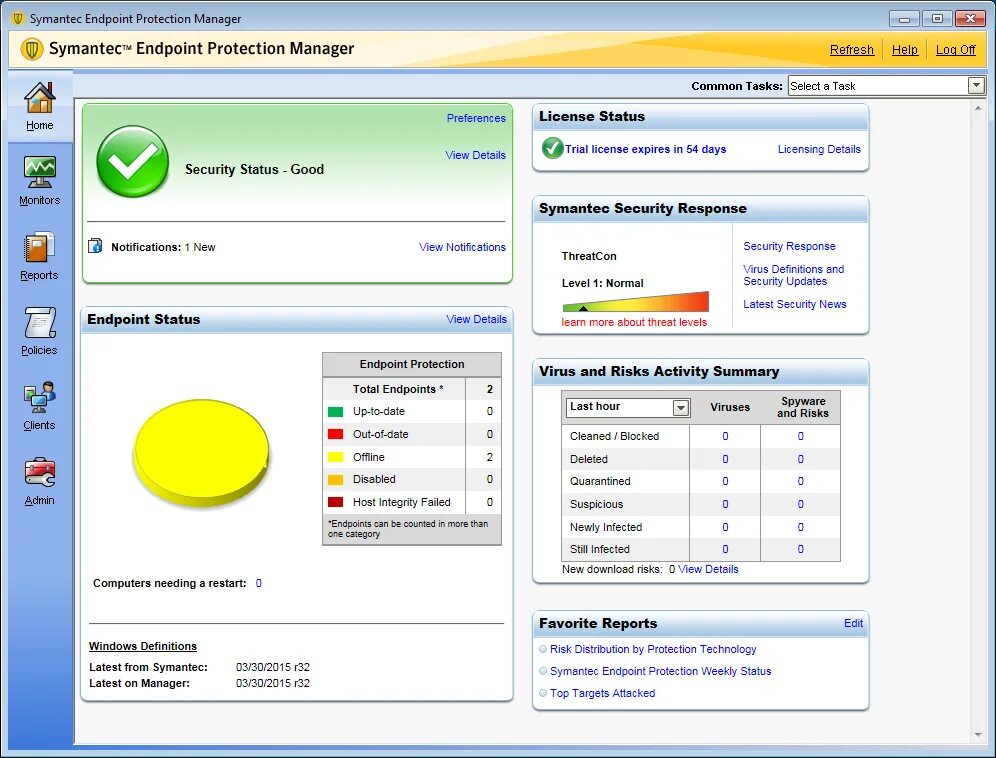This screenshot has height=758, width=996.
Task: Click the License Status green check icon
Action: pos(552,148)
